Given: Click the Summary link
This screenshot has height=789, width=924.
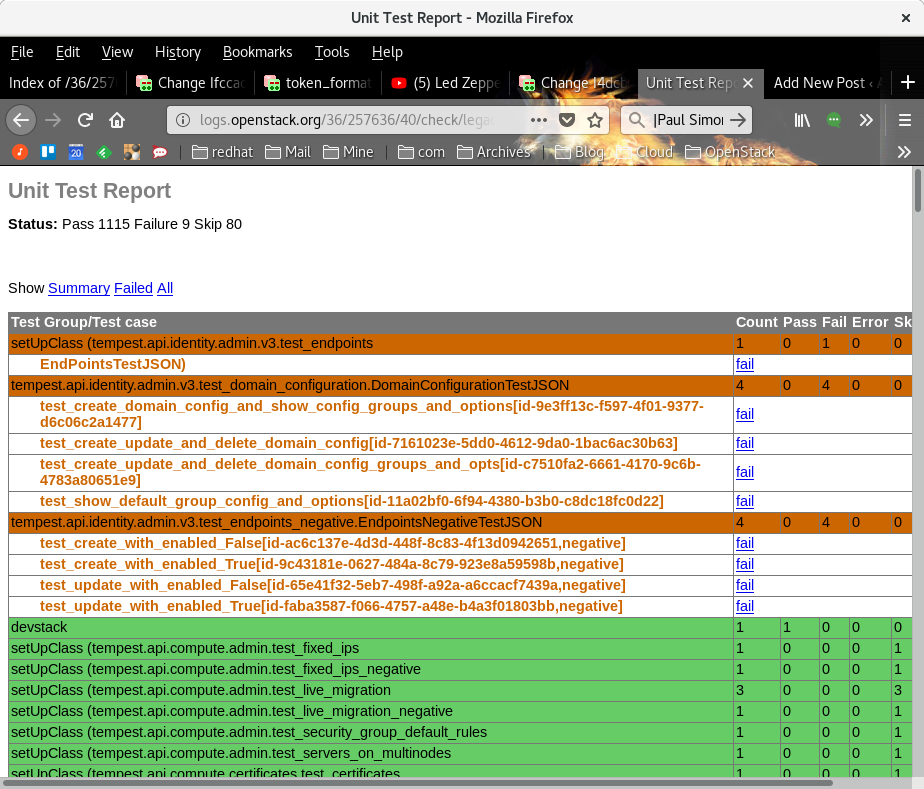Looking at the screenshot, I should (79, 288).
